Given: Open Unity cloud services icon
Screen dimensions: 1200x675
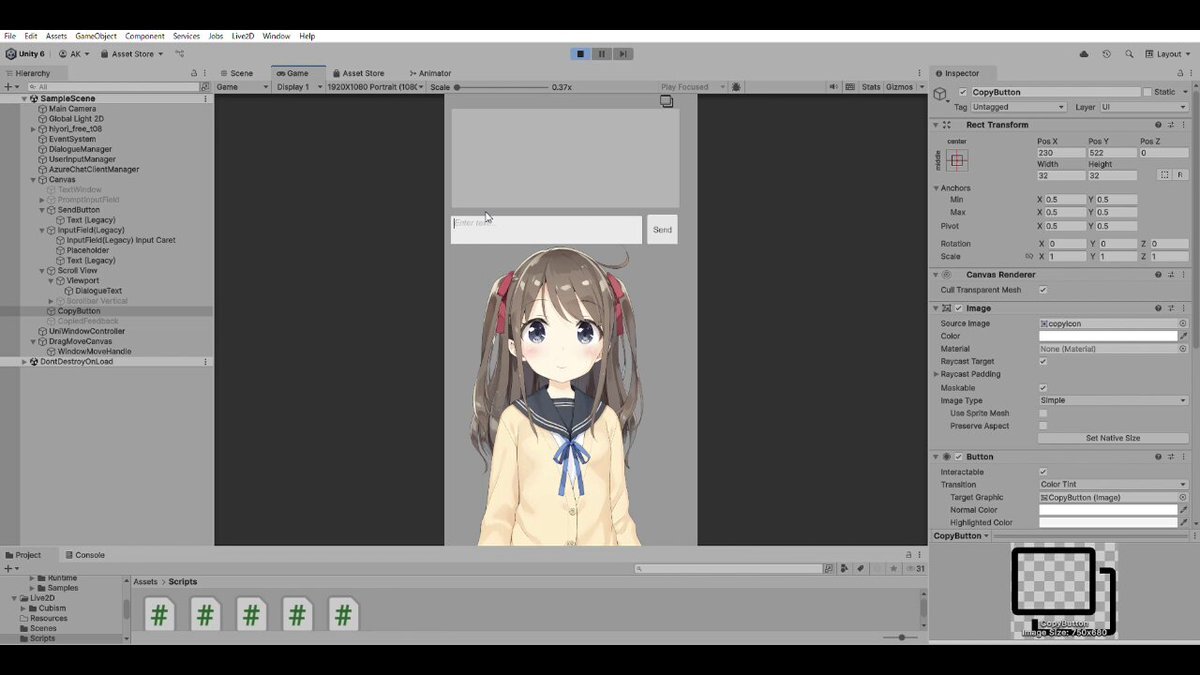Looking at the screenshot, I should [x=1084, y=54].
